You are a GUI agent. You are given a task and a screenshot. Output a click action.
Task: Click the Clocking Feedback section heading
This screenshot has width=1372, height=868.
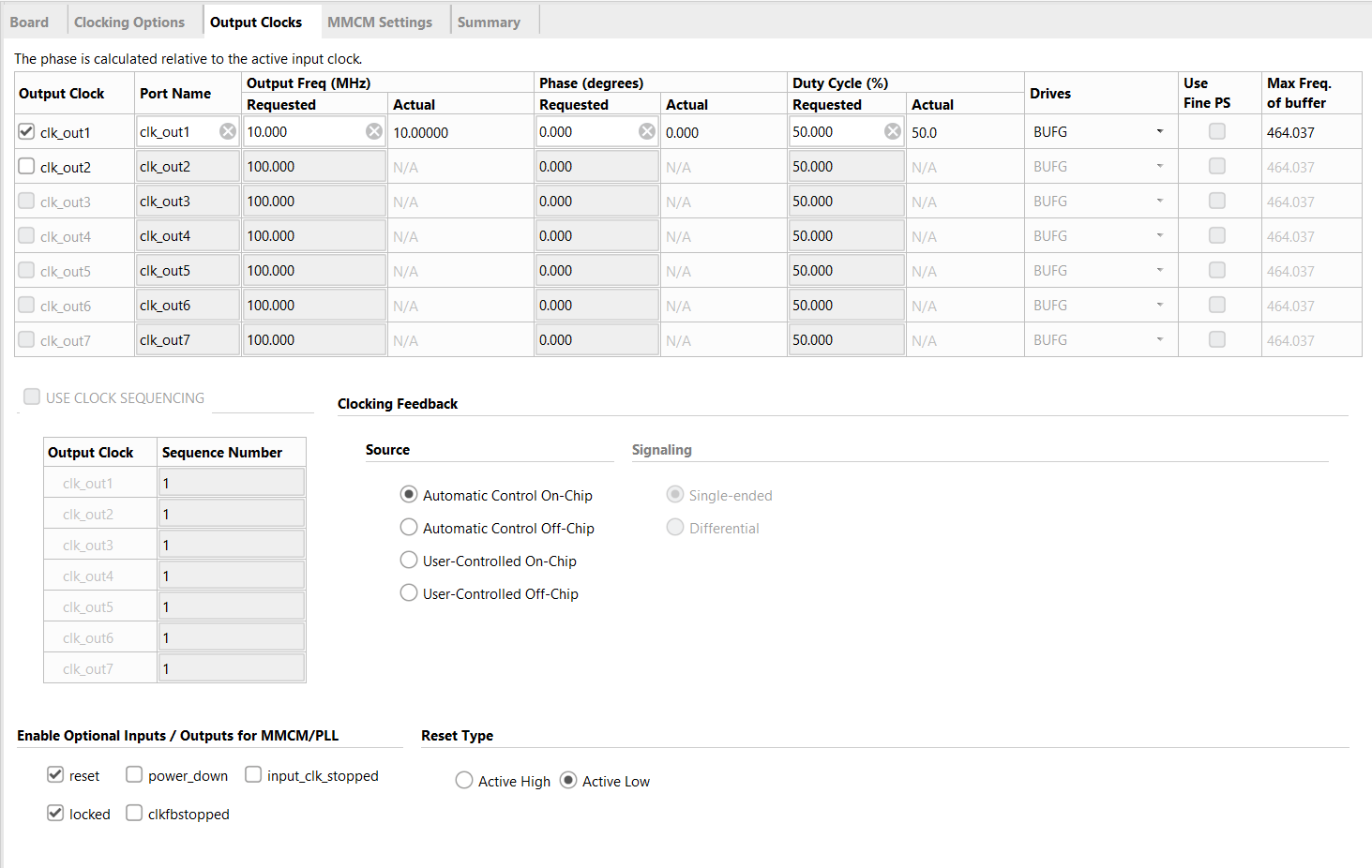398,403
